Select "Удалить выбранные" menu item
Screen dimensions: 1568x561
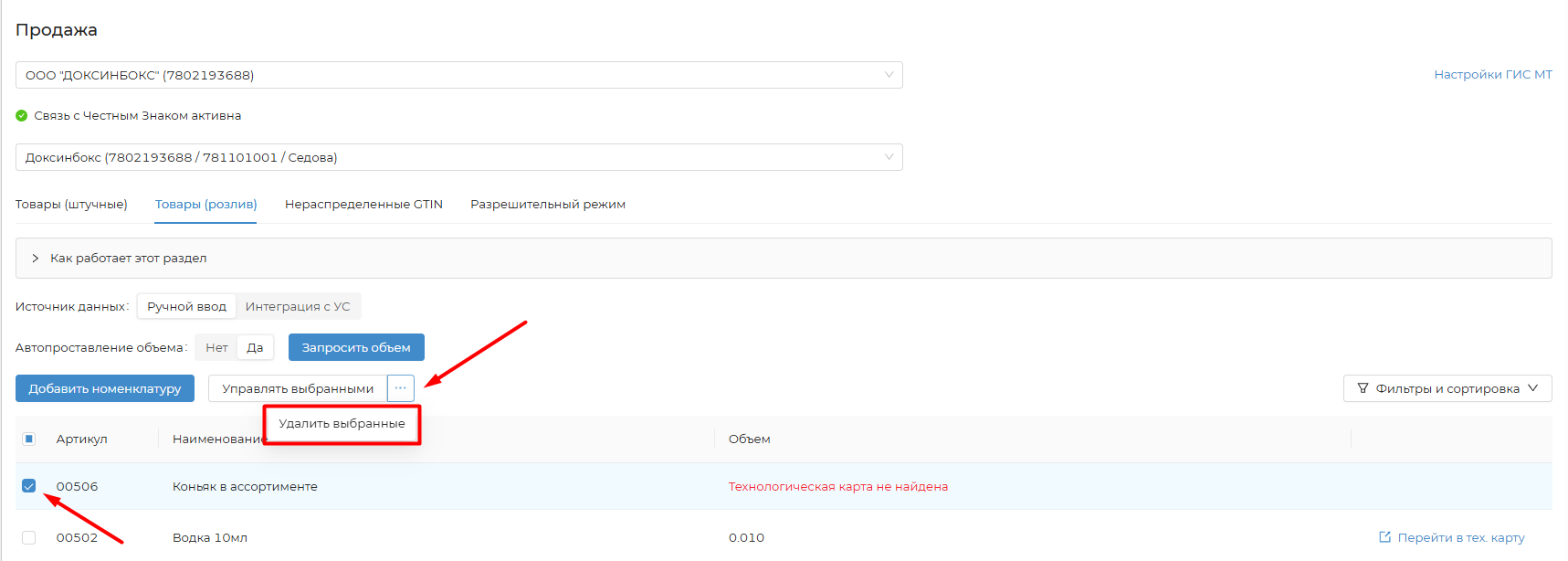coord(342,424)
